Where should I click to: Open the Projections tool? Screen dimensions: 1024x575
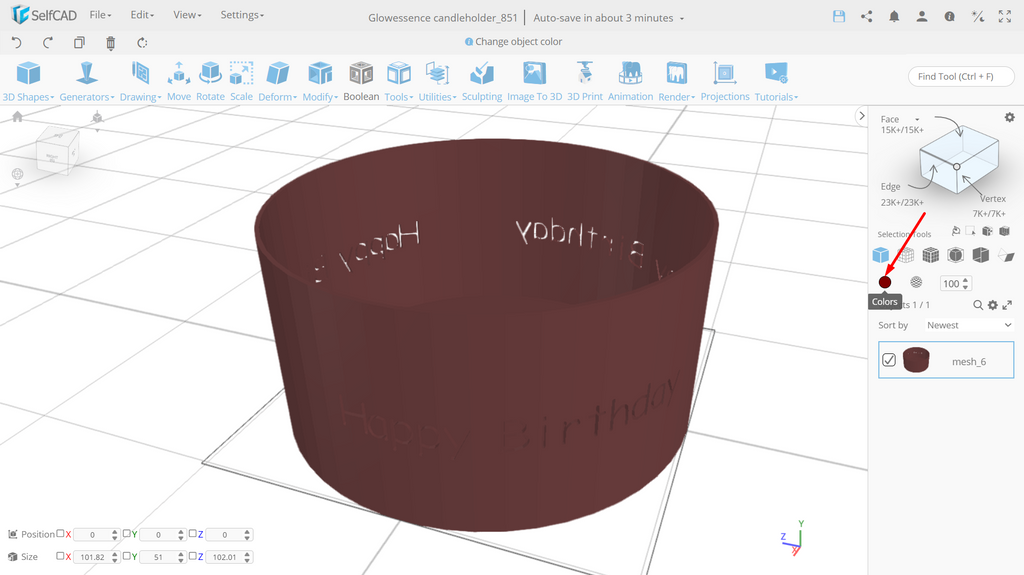[725, 82]
